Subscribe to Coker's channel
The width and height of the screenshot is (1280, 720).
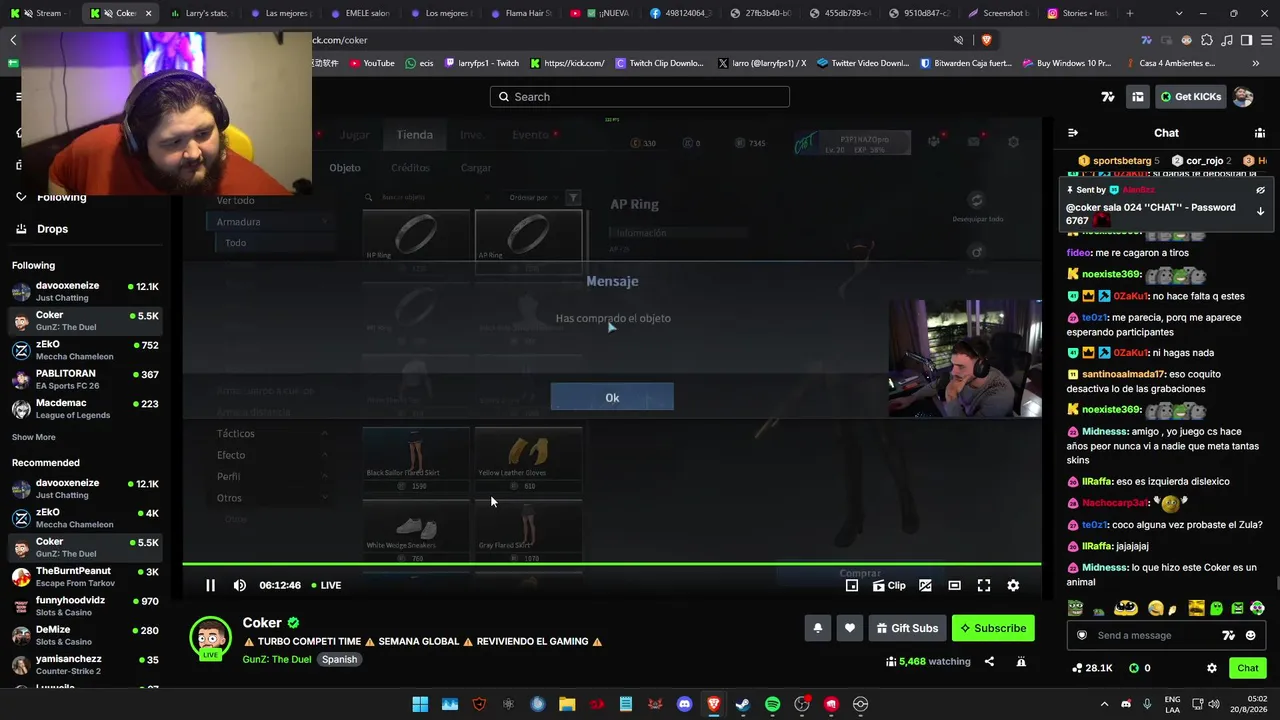(x=993, y=628)
